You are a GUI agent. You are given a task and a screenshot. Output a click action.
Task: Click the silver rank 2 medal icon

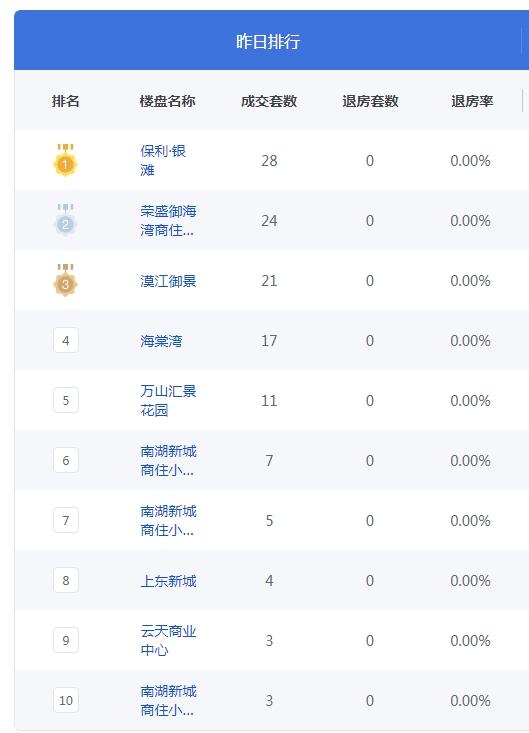(x=65, y=220)
